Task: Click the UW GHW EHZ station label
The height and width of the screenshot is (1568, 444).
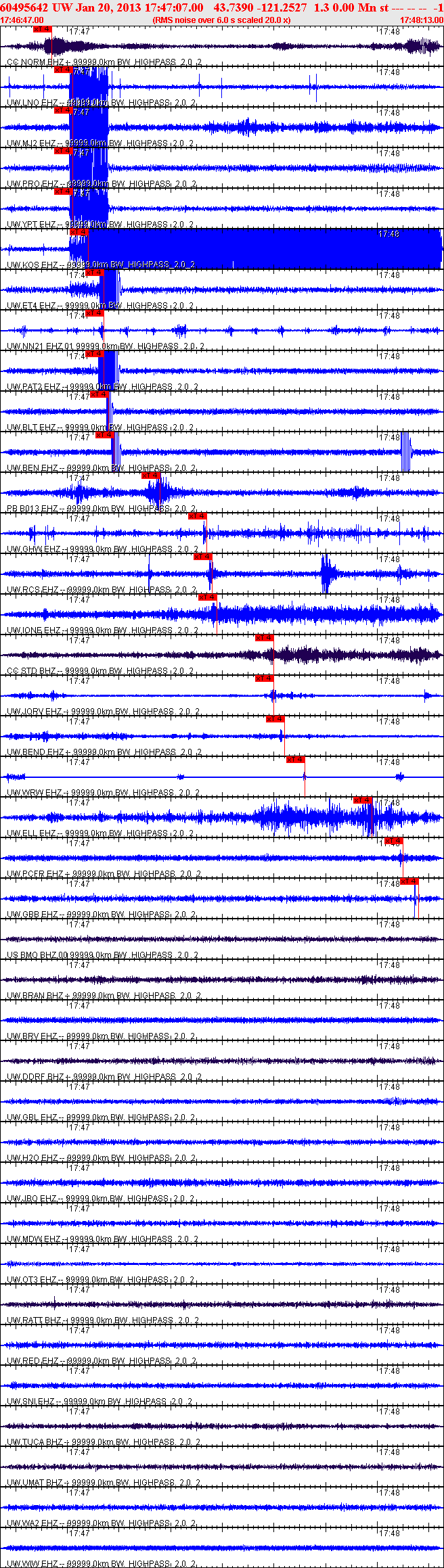Action: (102, 549)
